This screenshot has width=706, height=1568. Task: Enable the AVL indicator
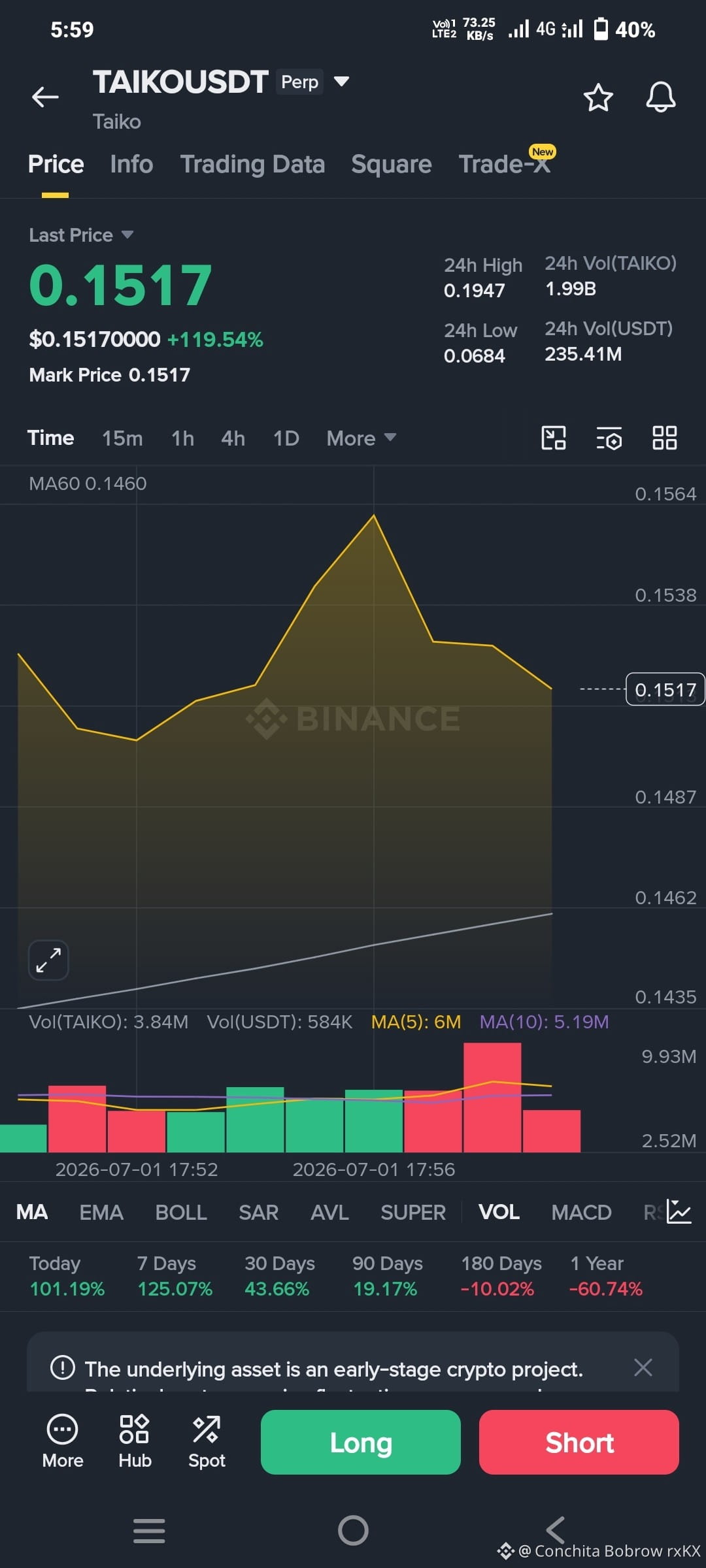tap(329, 1213)
